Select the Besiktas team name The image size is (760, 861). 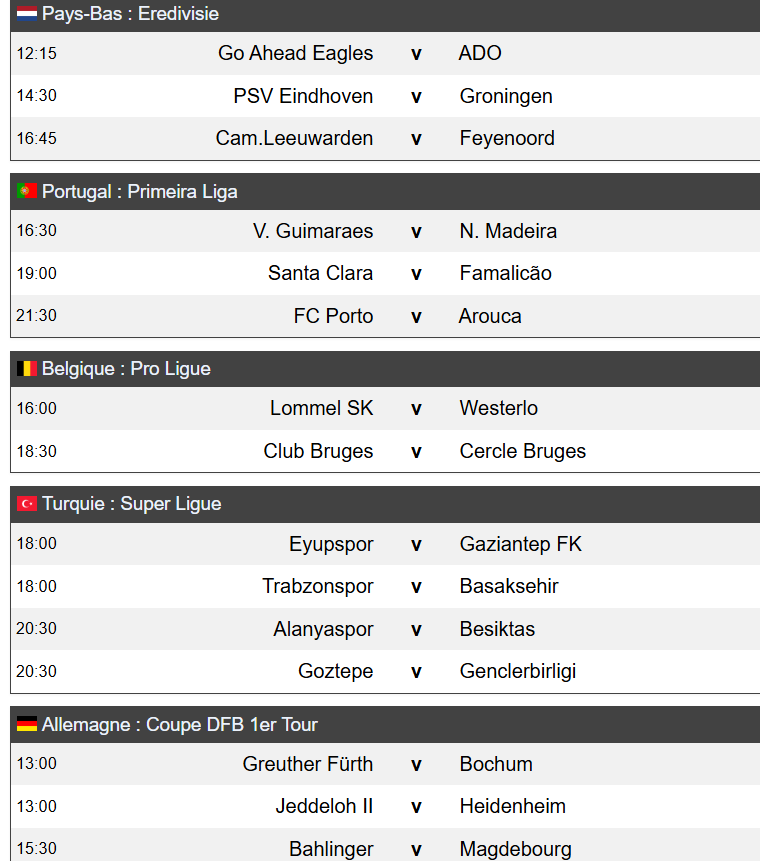497,629
